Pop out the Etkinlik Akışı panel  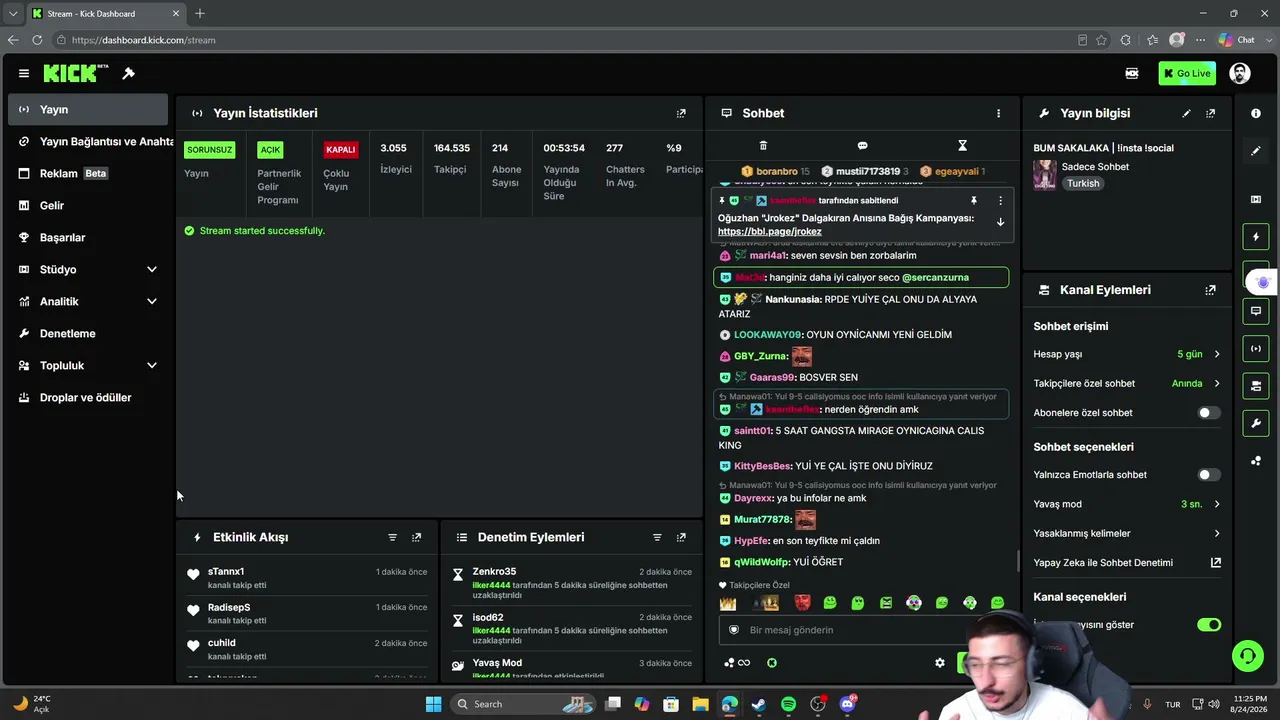tap(417, 537)
